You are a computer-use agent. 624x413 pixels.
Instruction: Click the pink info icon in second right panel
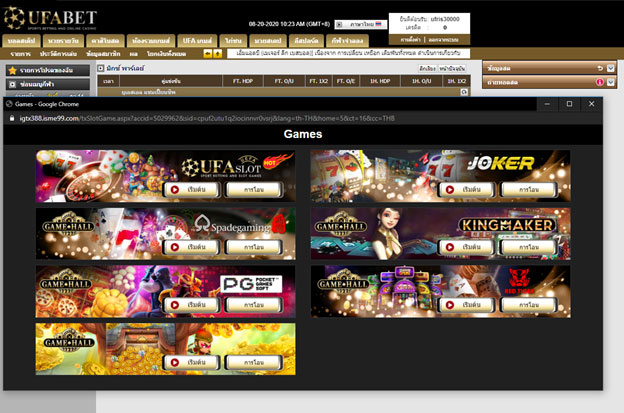(600, 82)
